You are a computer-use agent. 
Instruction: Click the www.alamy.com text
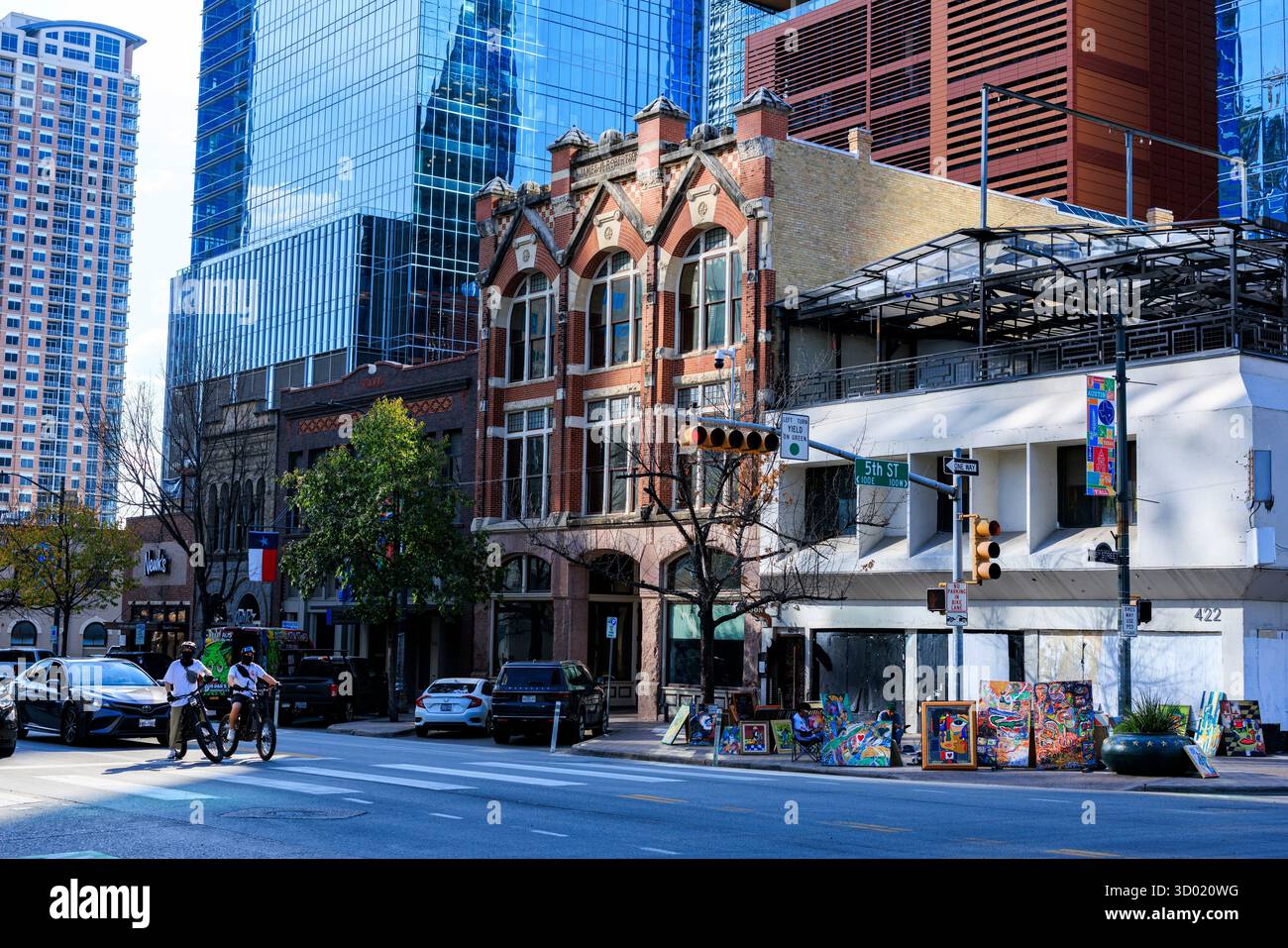point(1173,914)
